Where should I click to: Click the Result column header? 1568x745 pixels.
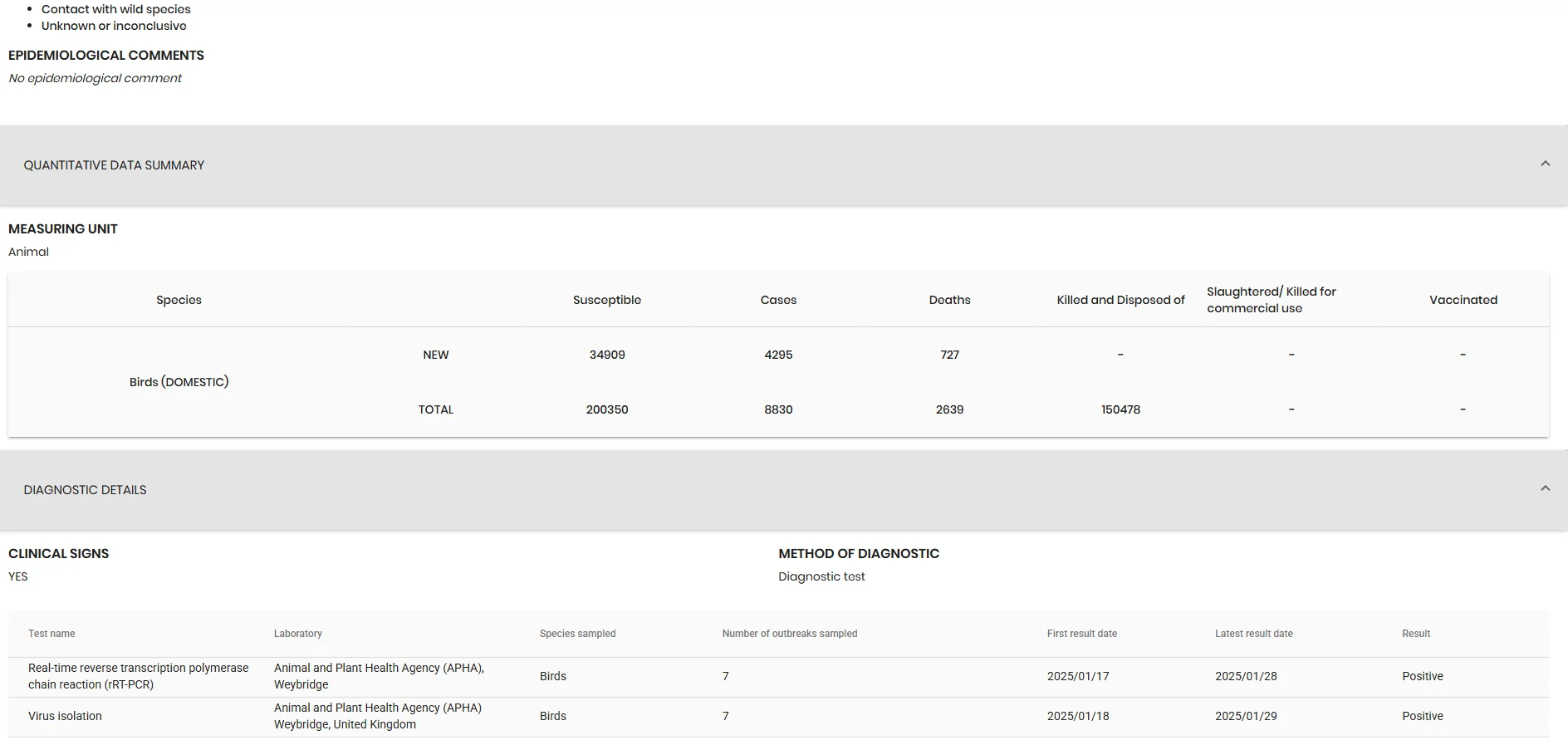[1416, 634]
